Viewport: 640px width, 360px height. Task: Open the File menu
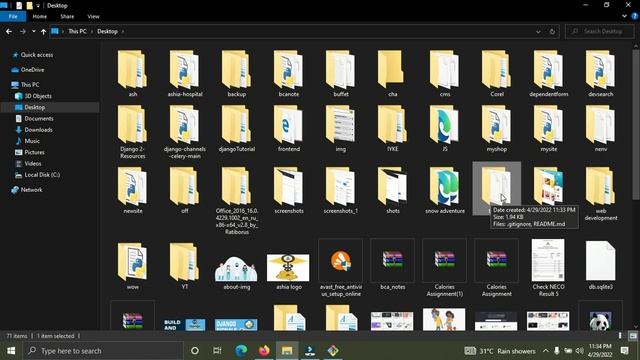[13, 16]
